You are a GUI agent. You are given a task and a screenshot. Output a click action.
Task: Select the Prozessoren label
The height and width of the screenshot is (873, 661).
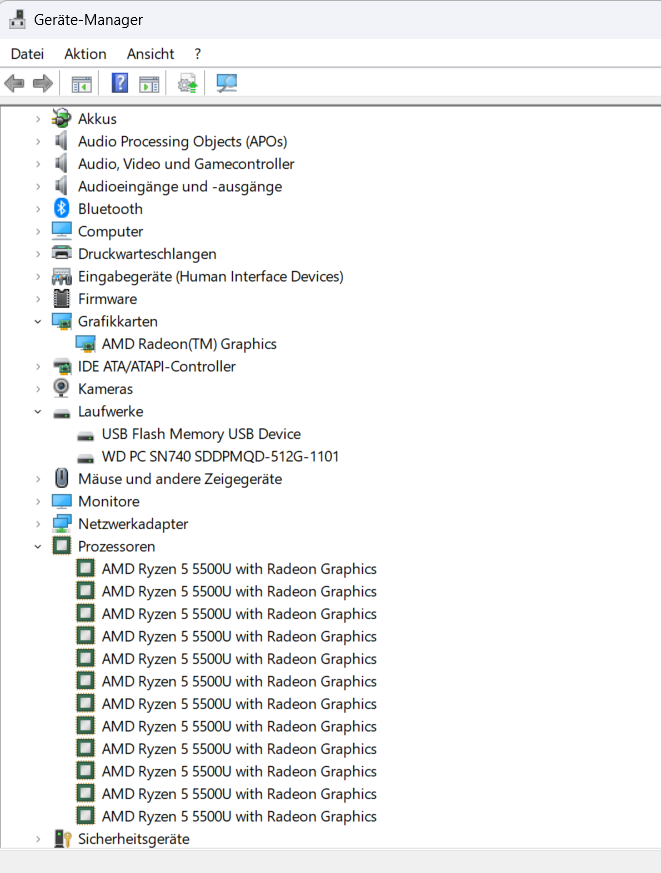[x=116, y=546]
